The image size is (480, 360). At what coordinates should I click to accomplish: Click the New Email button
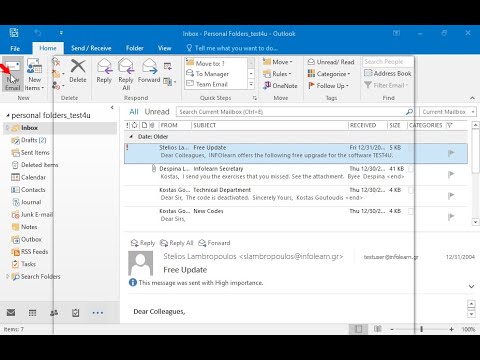12,75
